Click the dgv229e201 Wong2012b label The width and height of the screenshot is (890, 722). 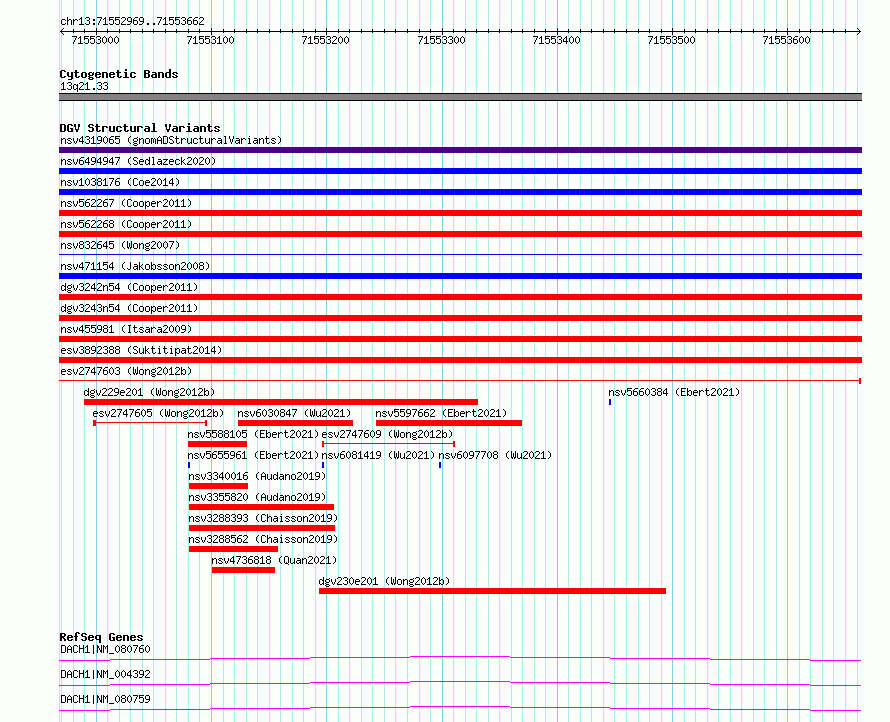coord(149,392)
